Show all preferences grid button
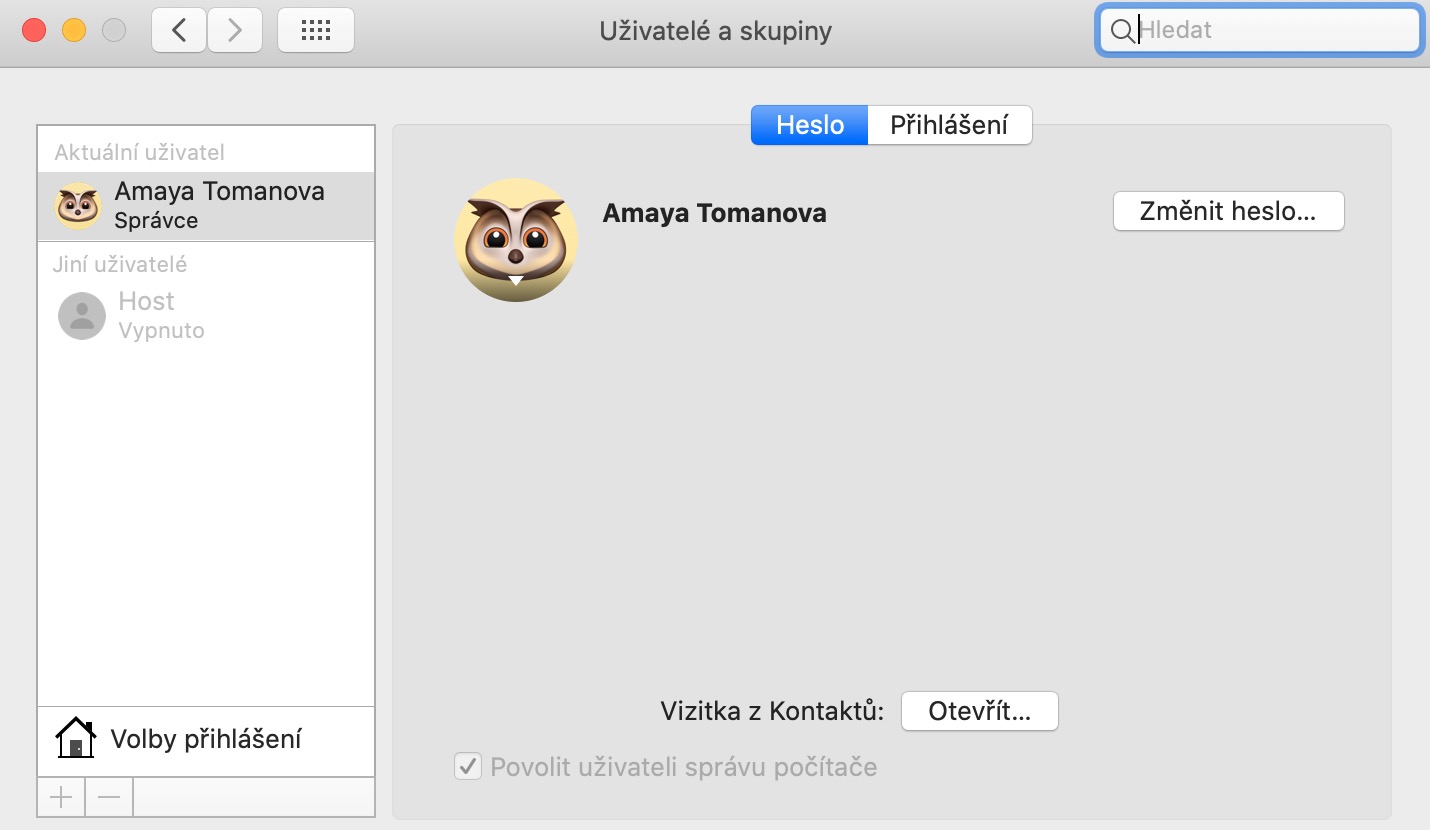Viewport: 1430px width, 830px height. (x=315, y=30)
